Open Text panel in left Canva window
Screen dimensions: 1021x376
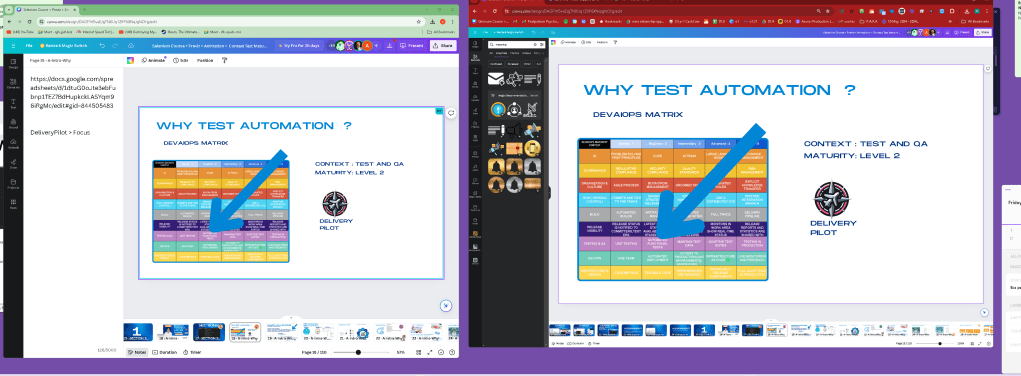coord(13,104)
